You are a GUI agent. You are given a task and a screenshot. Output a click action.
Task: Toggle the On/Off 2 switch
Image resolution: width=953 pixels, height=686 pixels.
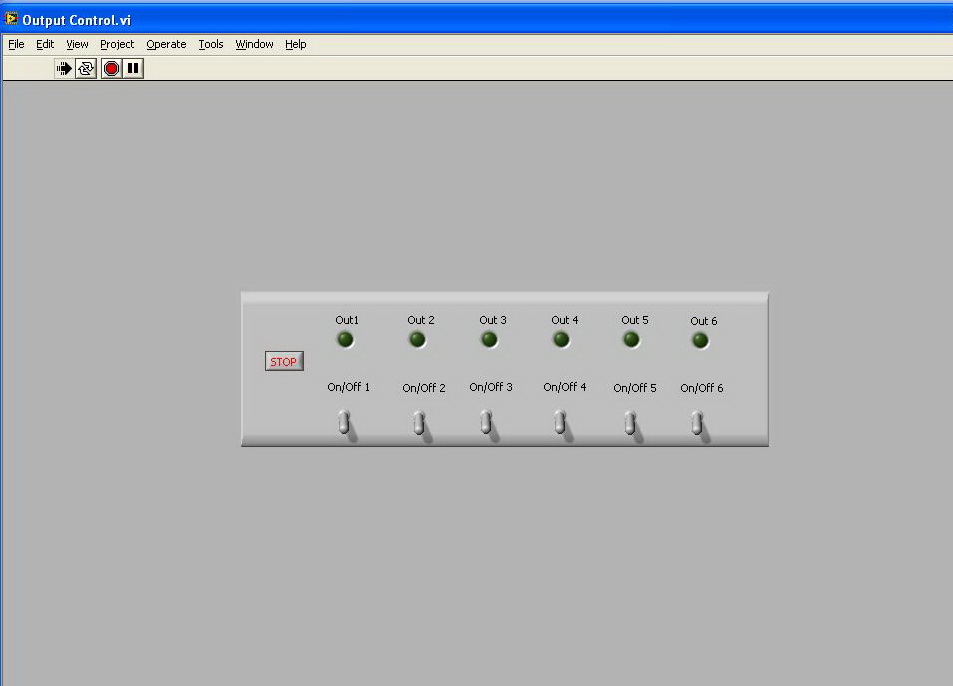[419, 422]
